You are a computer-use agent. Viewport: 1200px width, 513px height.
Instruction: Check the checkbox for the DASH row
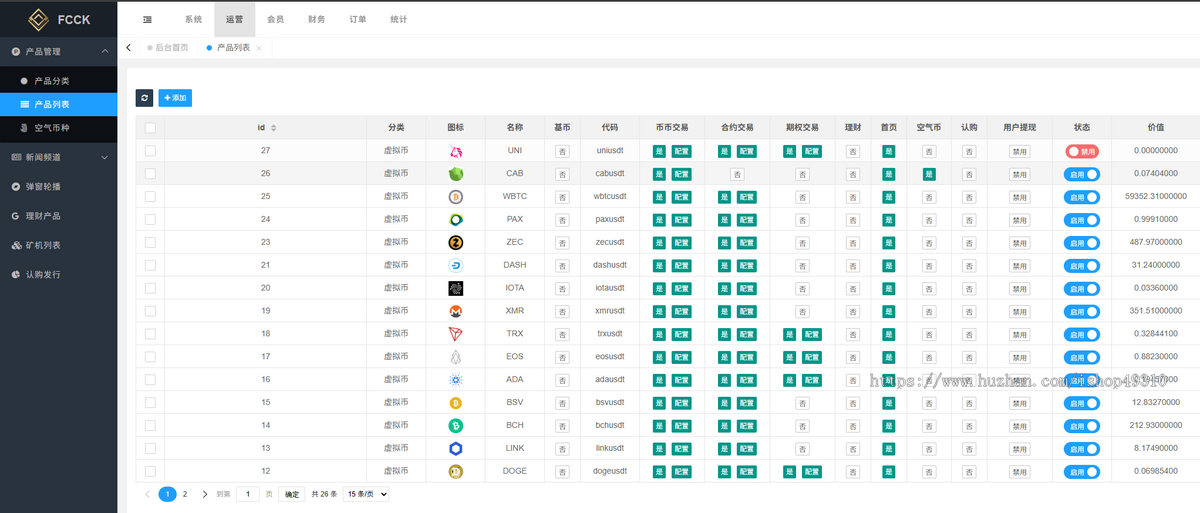[150, 265]
